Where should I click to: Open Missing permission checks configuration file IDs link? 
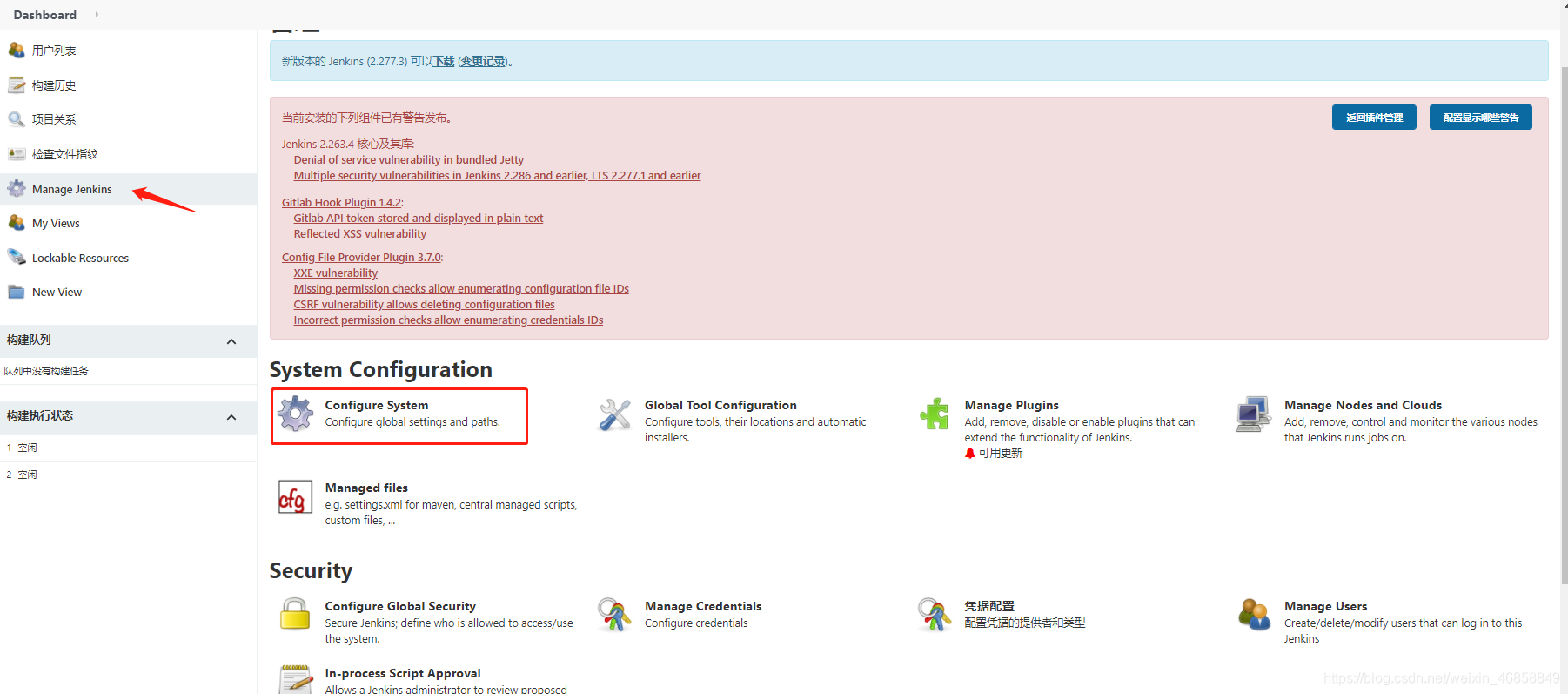coord(461,288)
